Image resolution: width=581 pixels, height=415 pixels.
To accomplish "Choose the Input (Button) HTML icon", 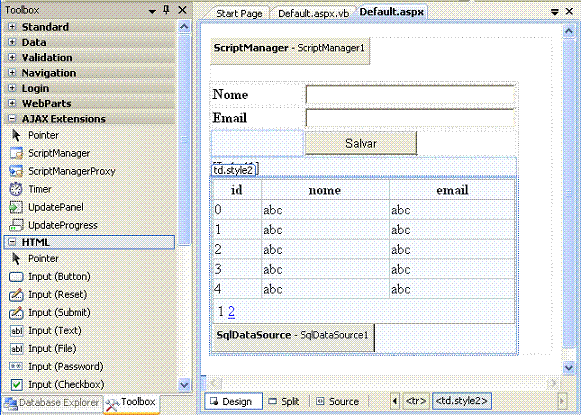I will pyautogui.click(x=16, y=276).
